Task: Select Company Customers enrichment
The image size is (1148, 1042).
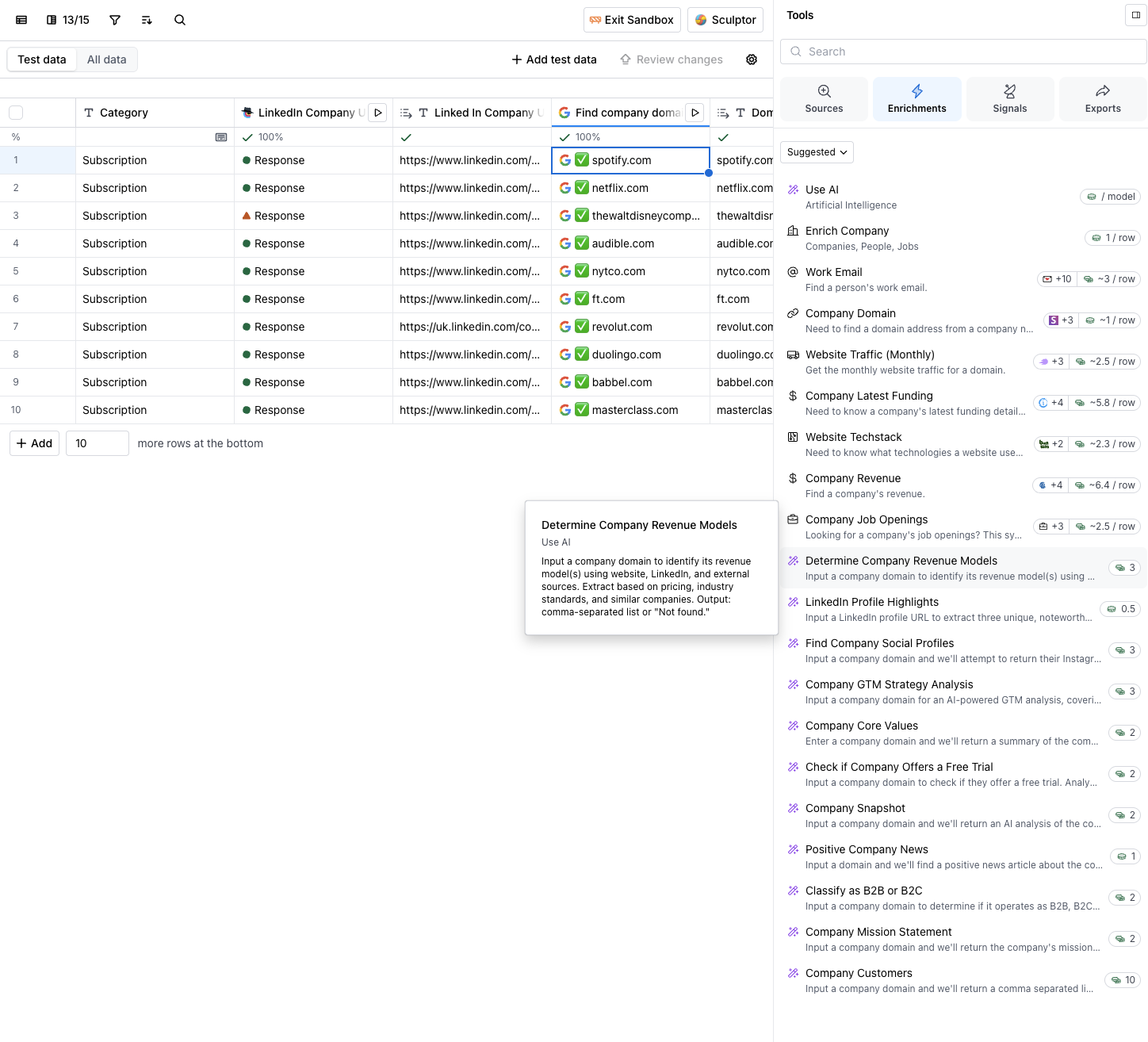Action: coord(963,980)
